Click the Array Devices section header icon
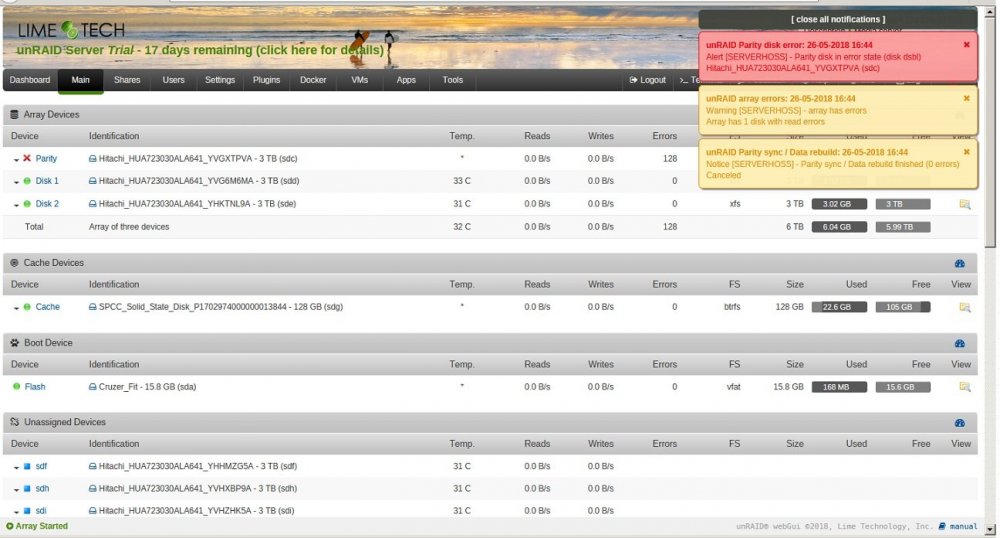1000x538 pixels. 14,115
